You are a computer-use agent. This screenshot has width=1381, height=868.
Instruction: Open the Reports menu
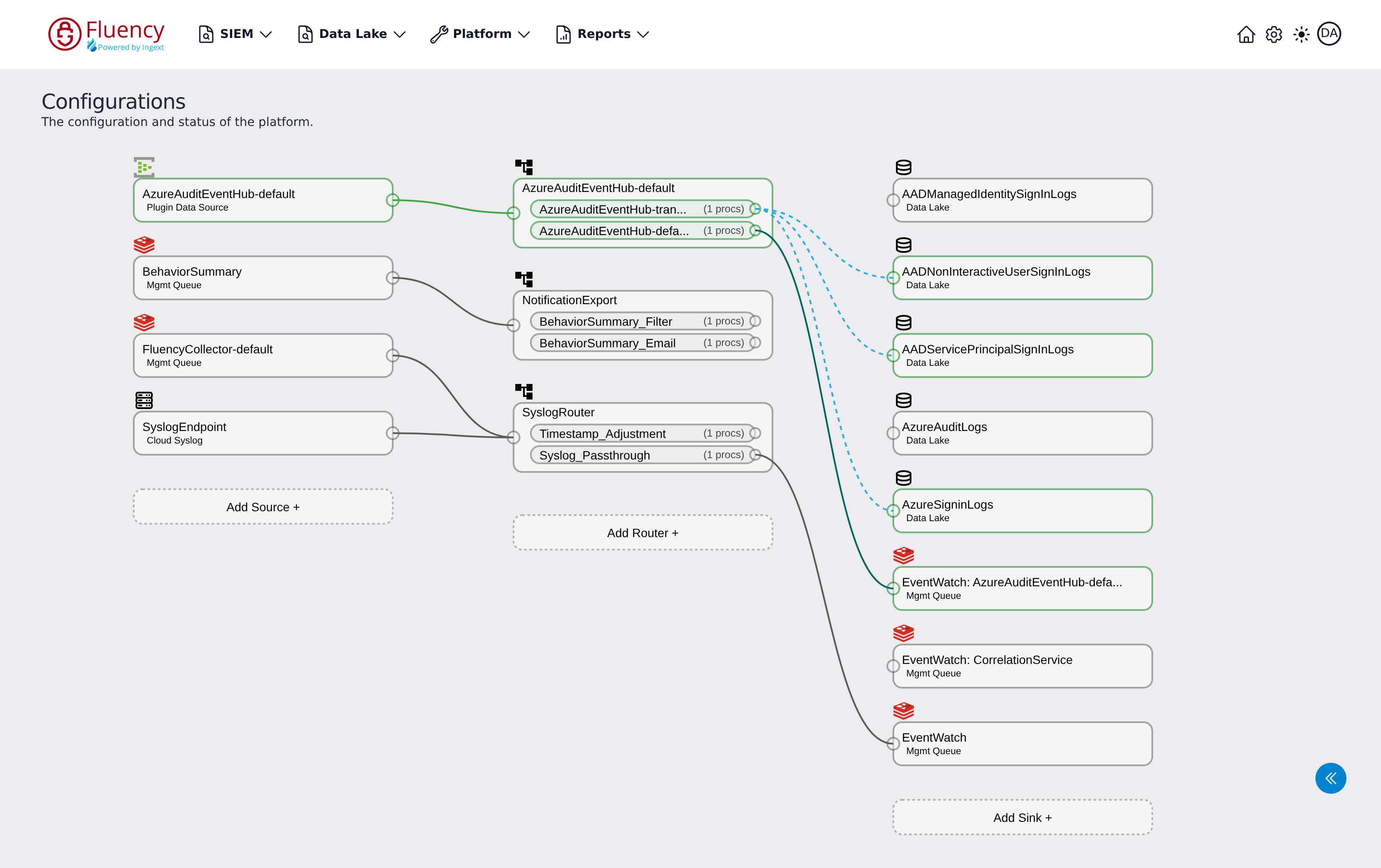tap(603, 34)
